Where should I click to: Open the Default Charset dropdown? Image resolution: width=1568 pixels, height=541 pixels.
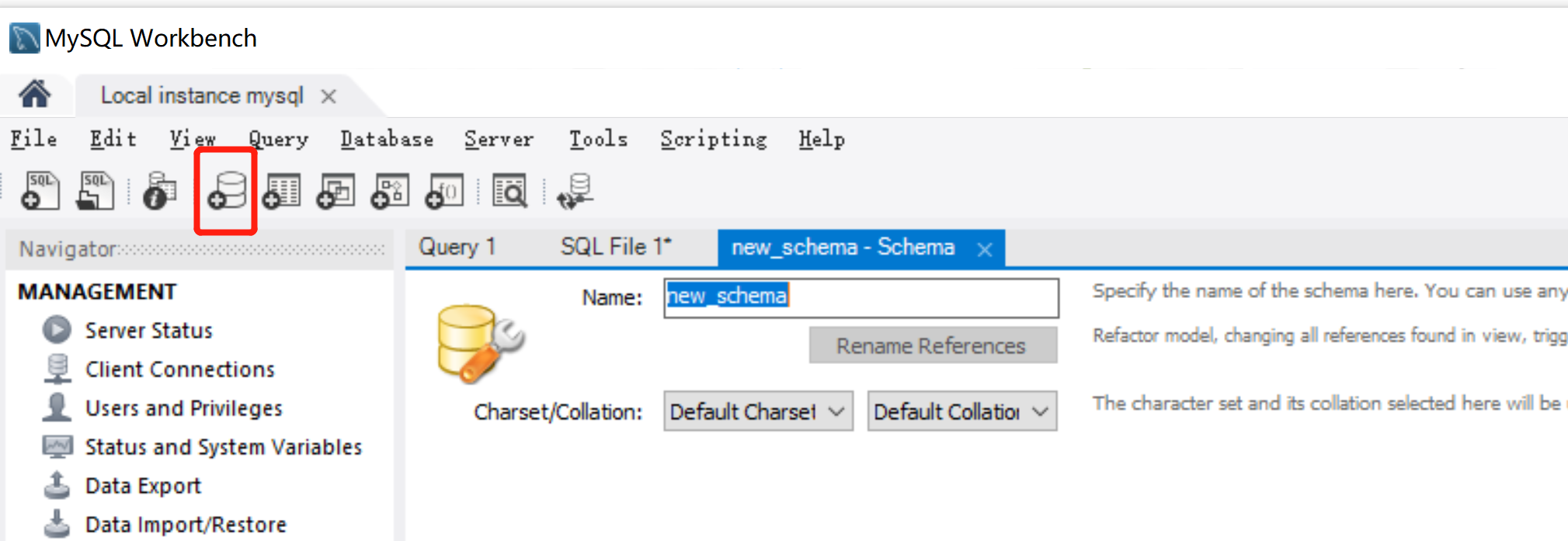coord(758,411)
